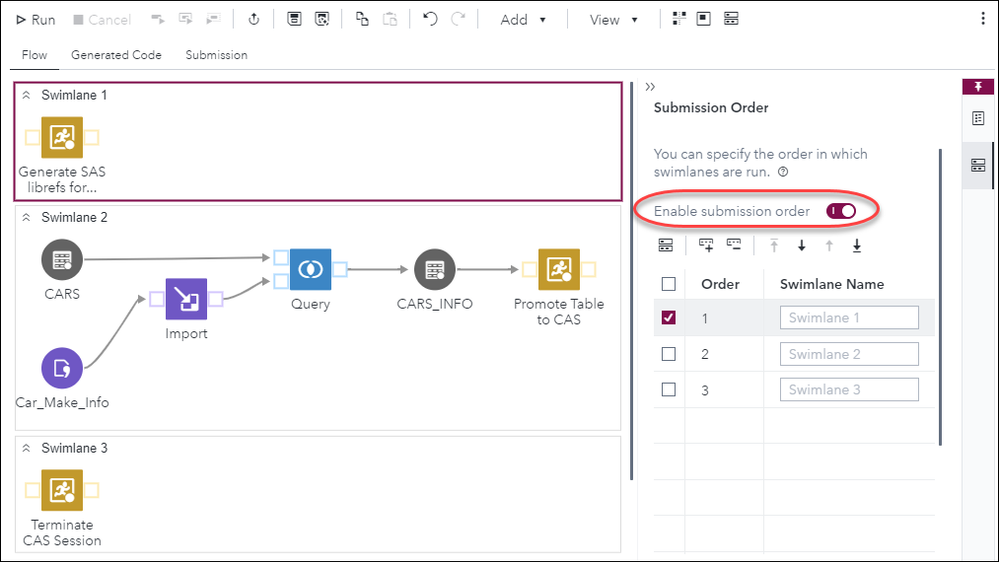This screenshot has width=999, height=562.
Task: Check the Swimlane 2 order checkbox
Action: coord(669,354)
